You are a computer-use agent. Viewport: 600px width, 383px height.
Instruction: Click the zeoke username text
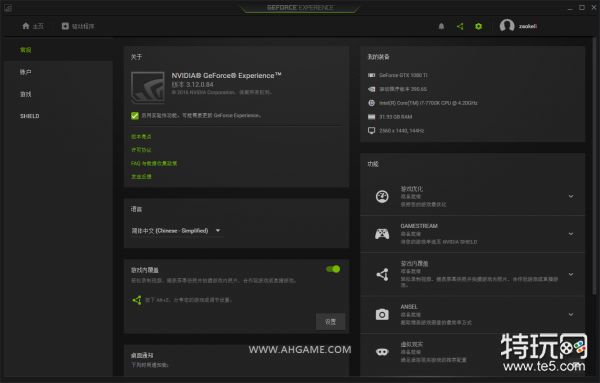tap(528, 26)
